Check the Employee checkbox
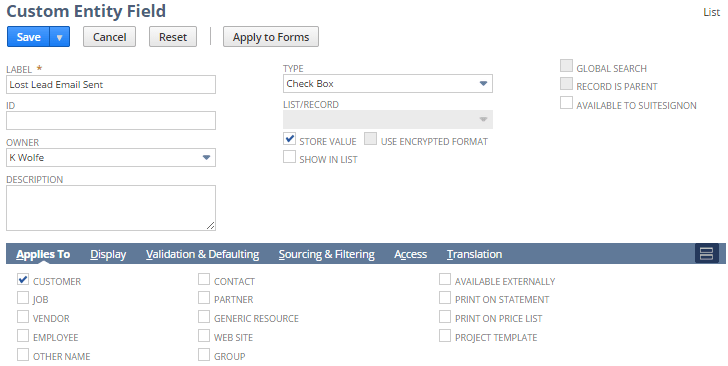The height and width of the screenshot is (366, 728). 23,335
